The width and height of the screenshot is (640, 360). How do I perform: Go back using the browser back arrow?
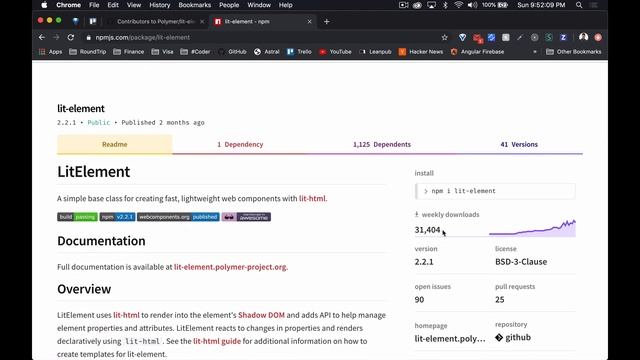pyautogui.click(x=42, y=37)
